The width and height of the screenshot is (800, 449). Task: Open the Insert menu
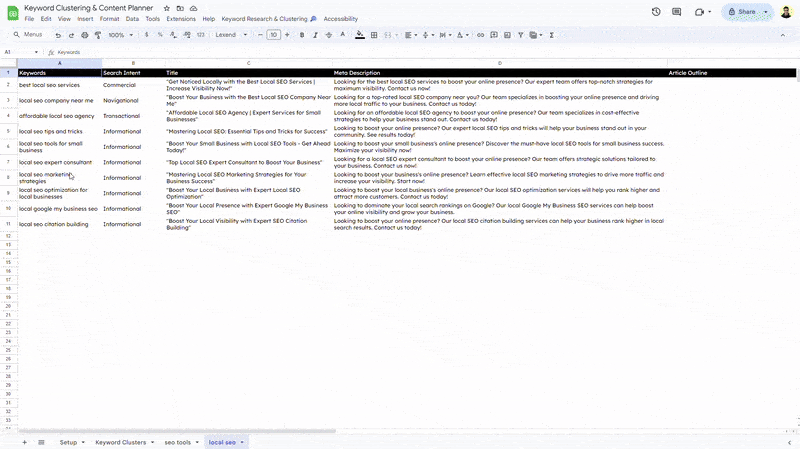click(85, 19)
